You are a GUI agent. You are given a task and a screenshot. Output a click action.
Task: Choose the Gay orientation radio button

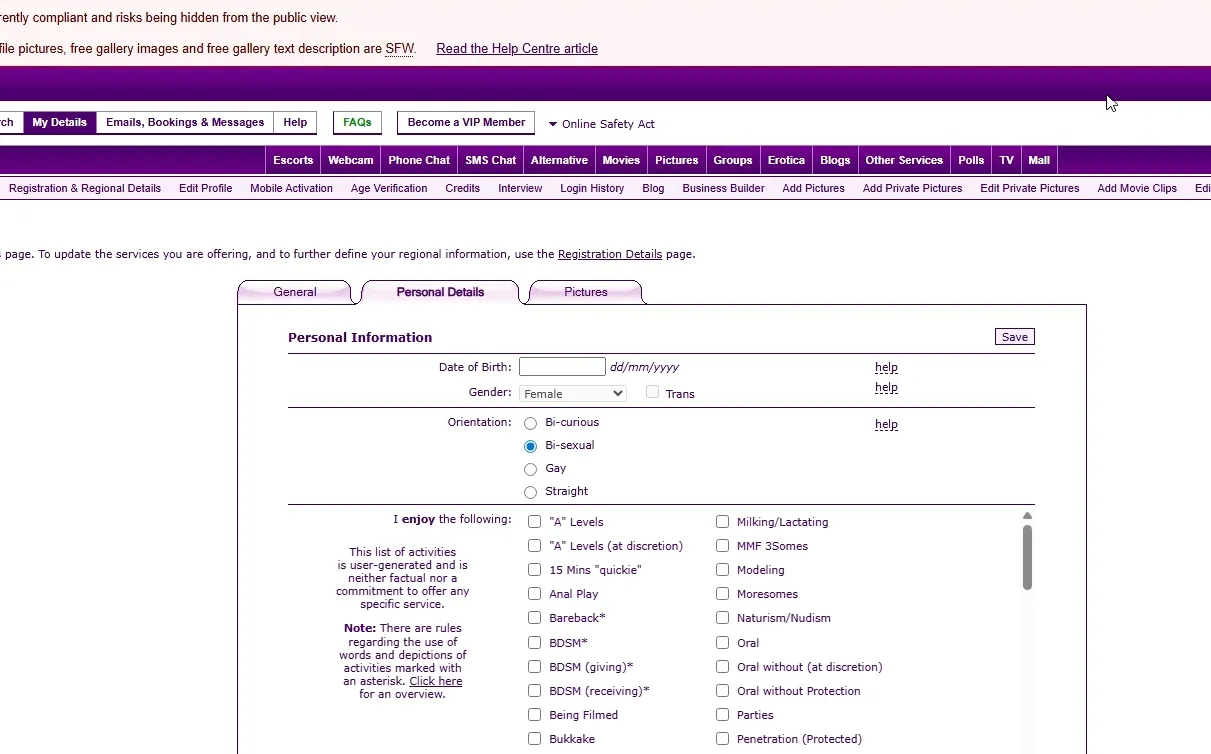click(x=531, y=469)
